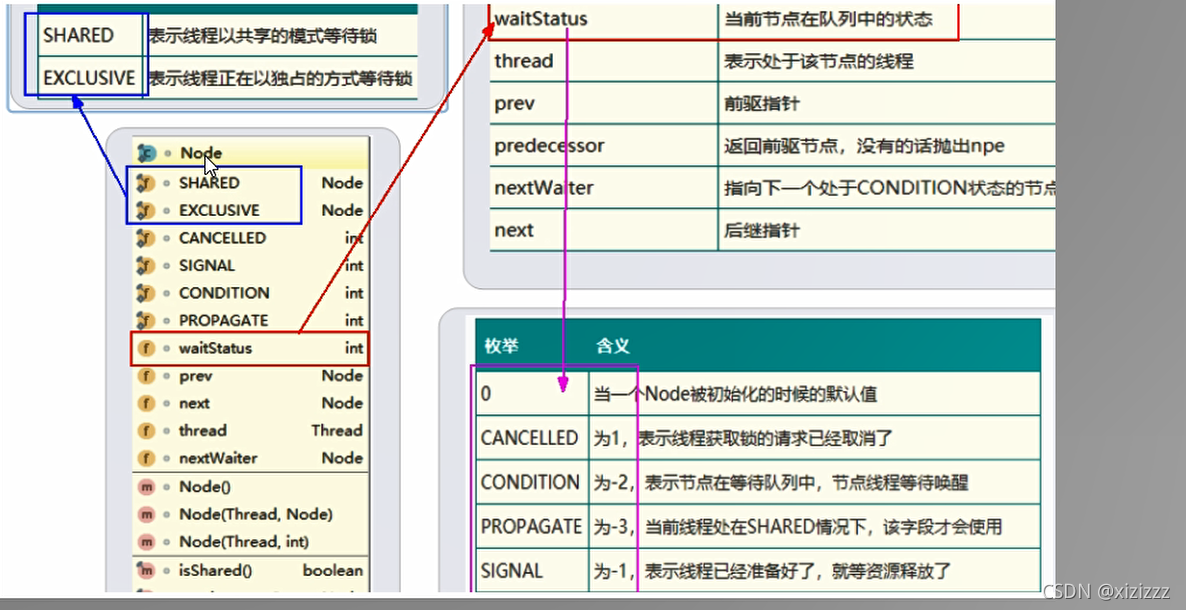Image resolution: width=1186 pixels, height=610 pixels.
Task: Click the field icon beside EXCLUSIVE Node row
Action: click(145, 210)
